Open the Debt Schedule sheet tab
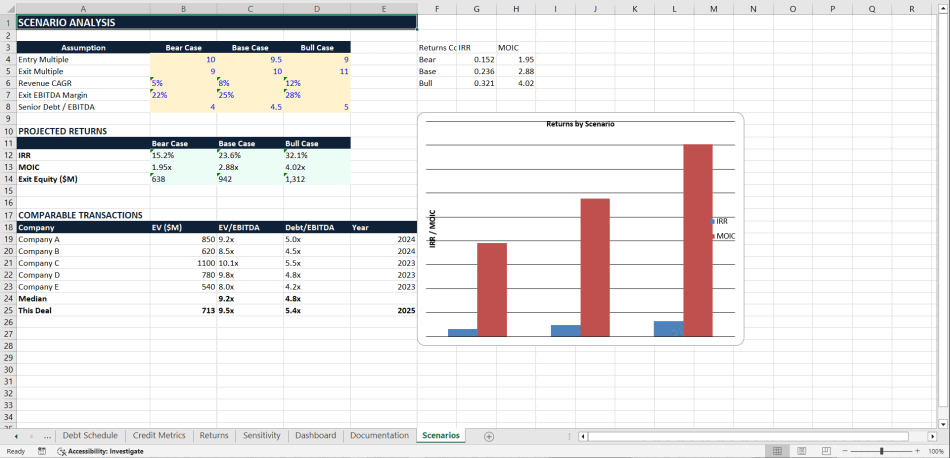The image size is (950, 458). (90, 436)
